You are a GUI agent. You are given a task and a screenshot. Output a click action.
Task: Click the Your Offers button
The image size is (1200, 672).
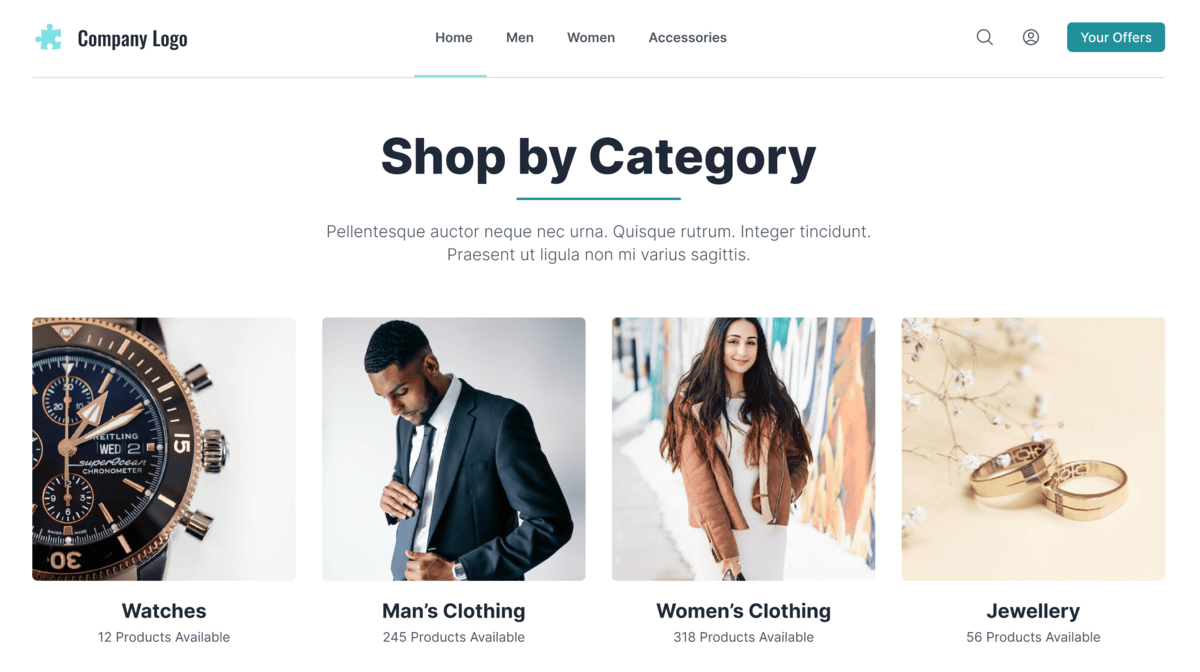click(x=1115, y=37)
